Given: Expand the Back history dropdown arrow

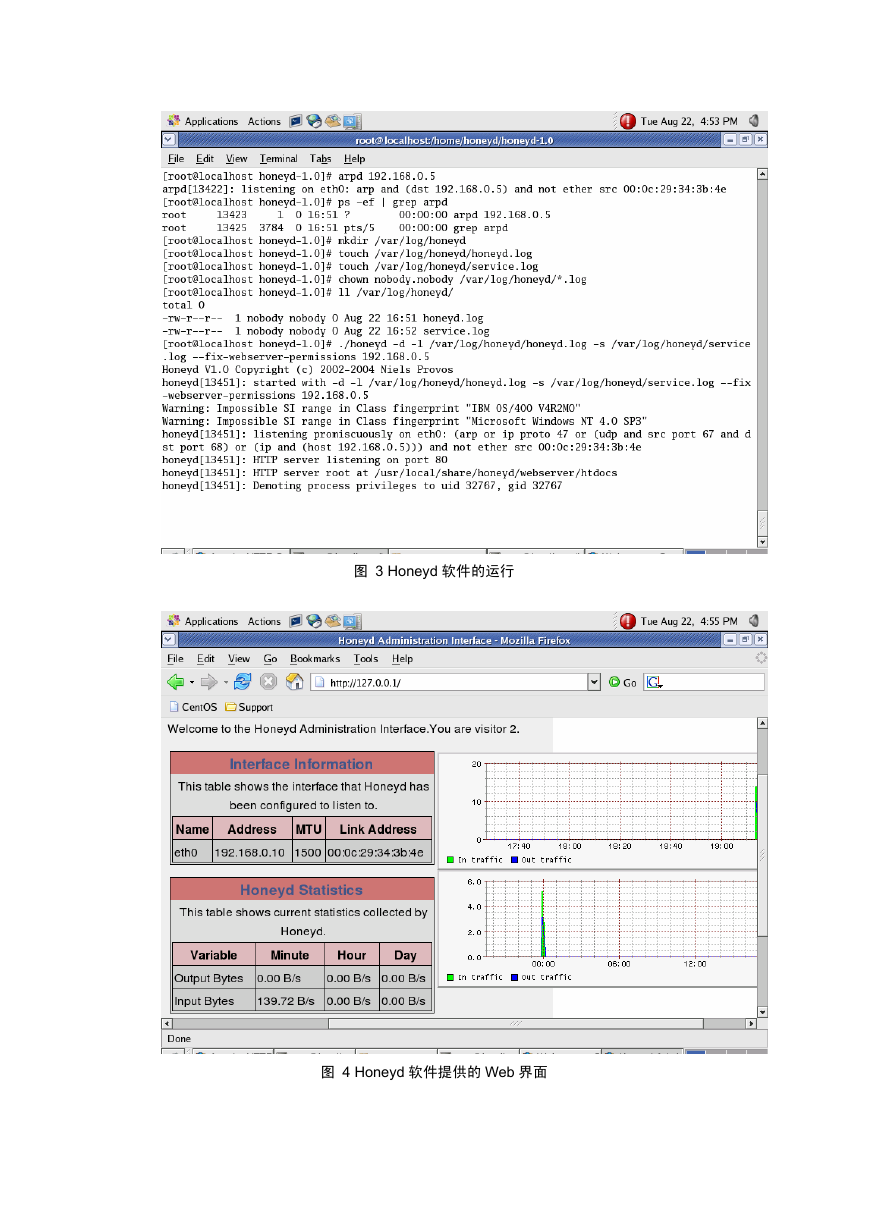Looking at the screenshot, I should coord(192,682).
